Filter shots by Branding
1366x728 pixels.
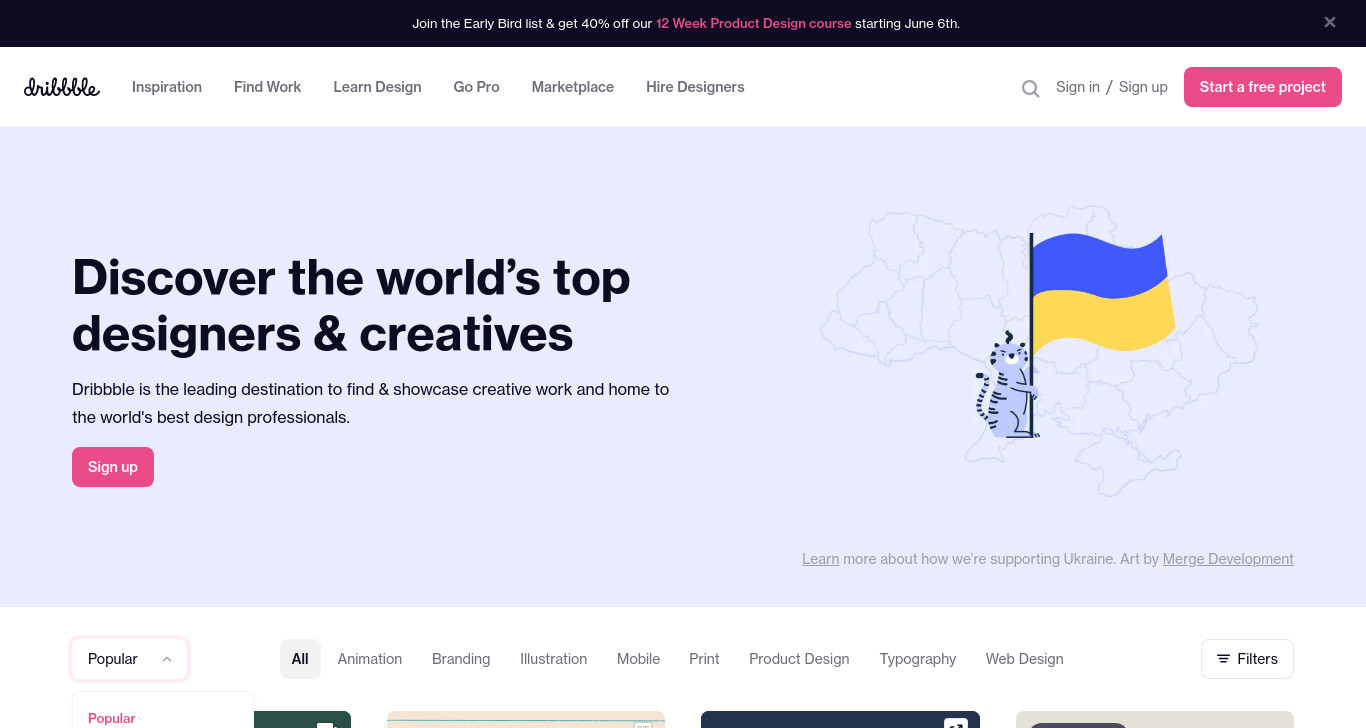tap(461, 659)
